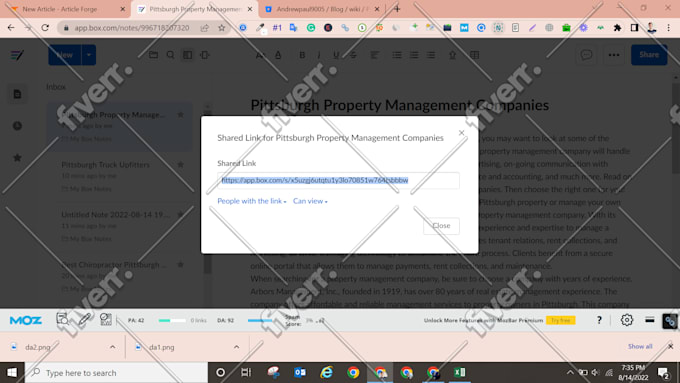Insert a table

click(474, 55)
